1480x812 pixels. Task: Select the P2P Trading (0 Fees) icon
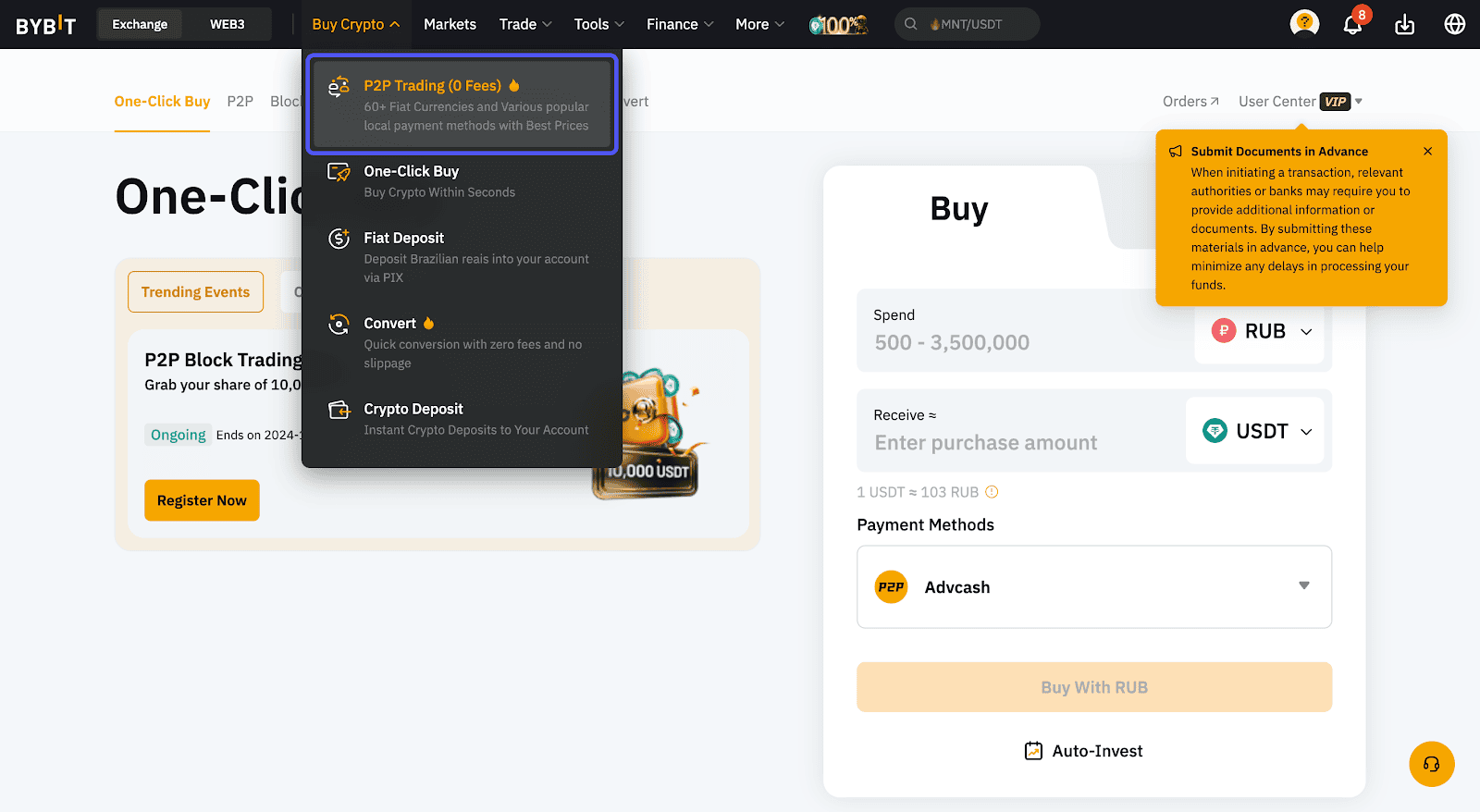(x=339, y=85)
